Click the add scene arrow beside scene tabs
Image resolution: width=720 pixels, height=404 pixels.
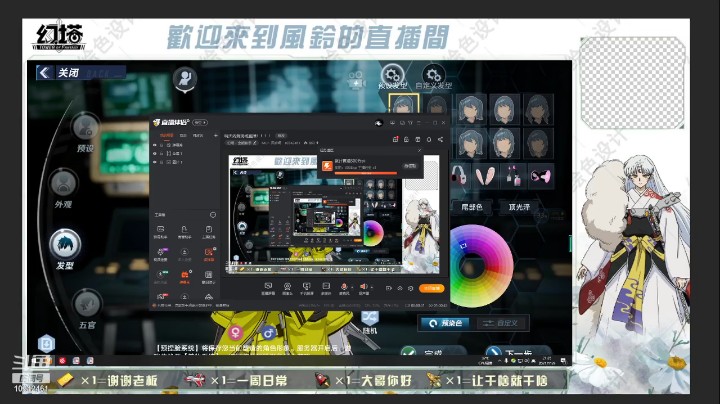[215, 135]
